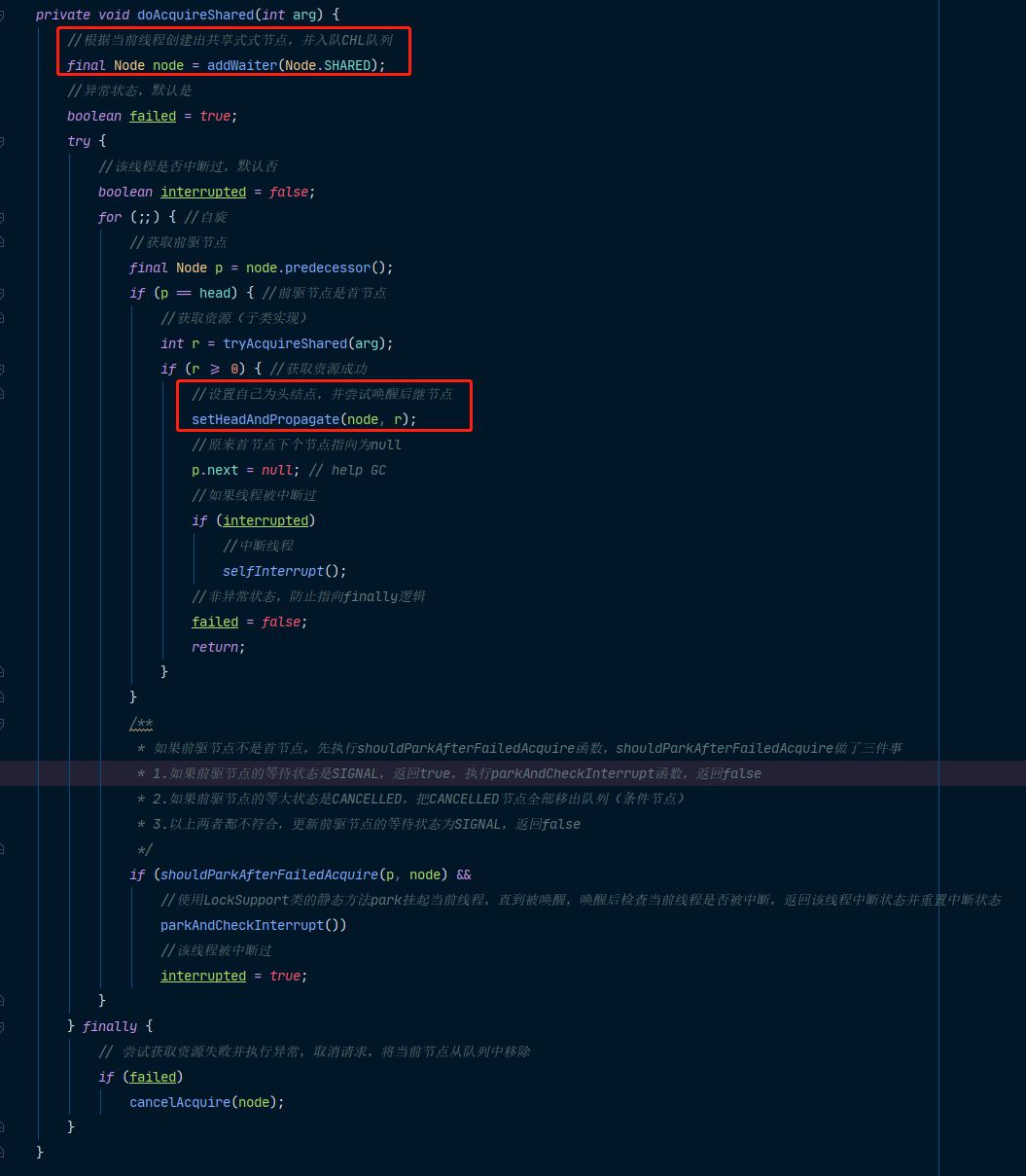Click the setHeadAndPropagate method call
Screen dimensions: 1026x1176
[265, 419]
